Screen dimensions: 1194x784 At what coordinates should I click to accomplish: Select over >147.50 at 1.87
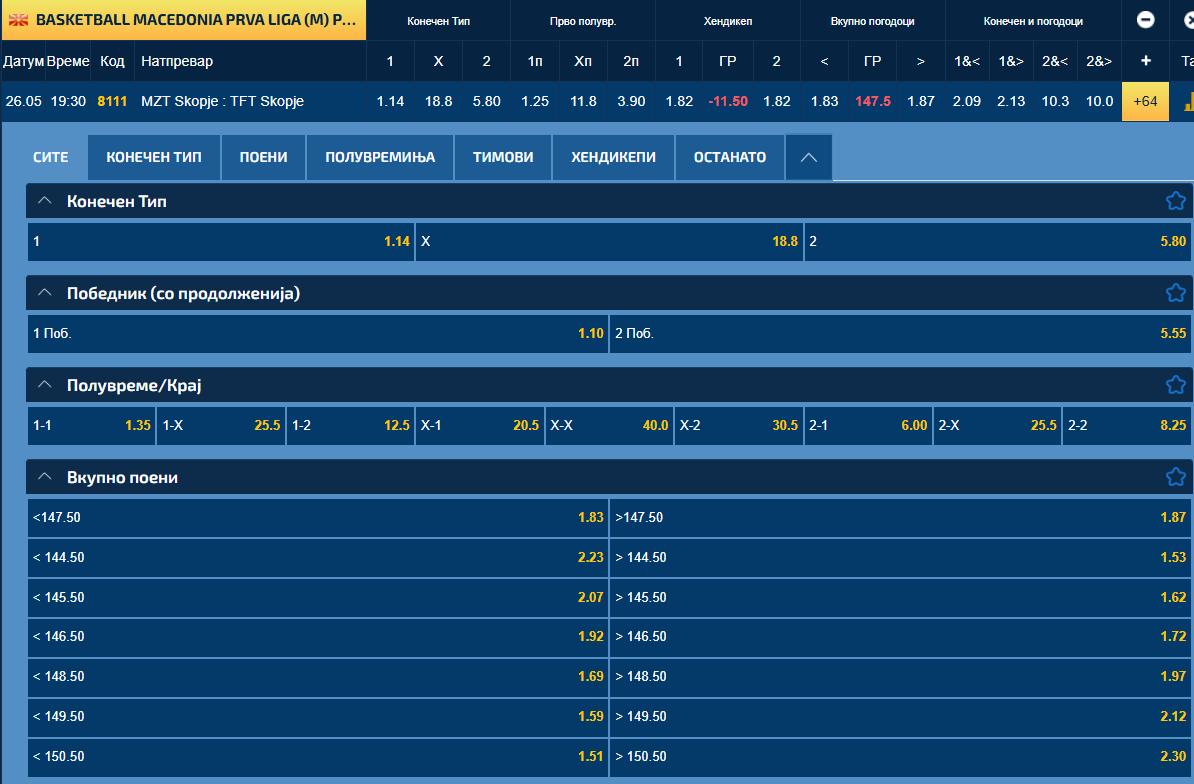(902, 518)
